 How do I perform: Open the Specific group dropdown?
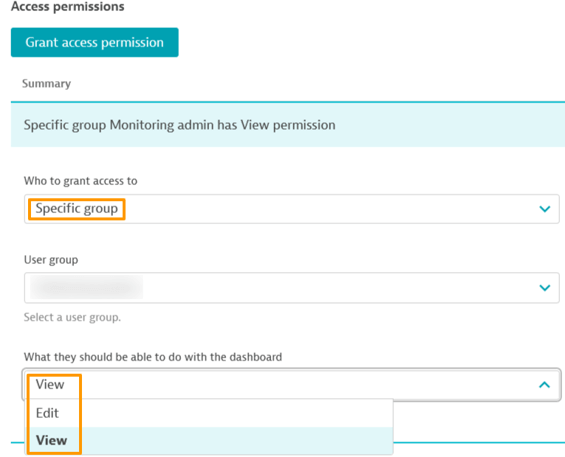[x=292, y=209]
